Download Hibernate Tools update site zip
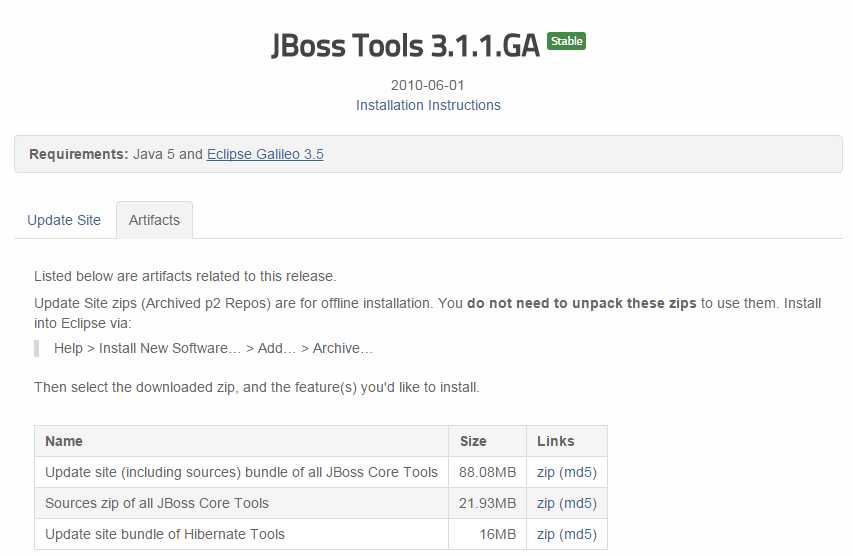The height and width of the screenshot is (556, 853). click(546, 534)
